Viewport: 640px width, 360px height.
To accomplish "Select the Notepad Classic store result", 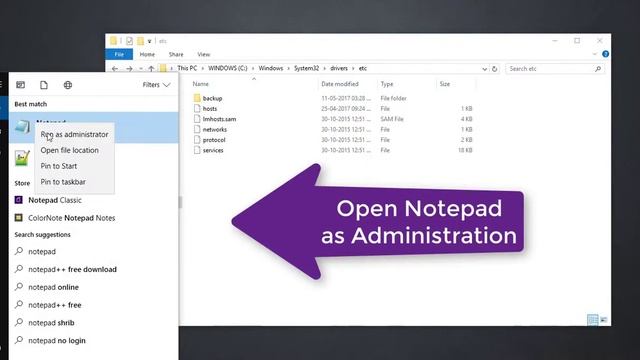I will click(x=55, y=200).
